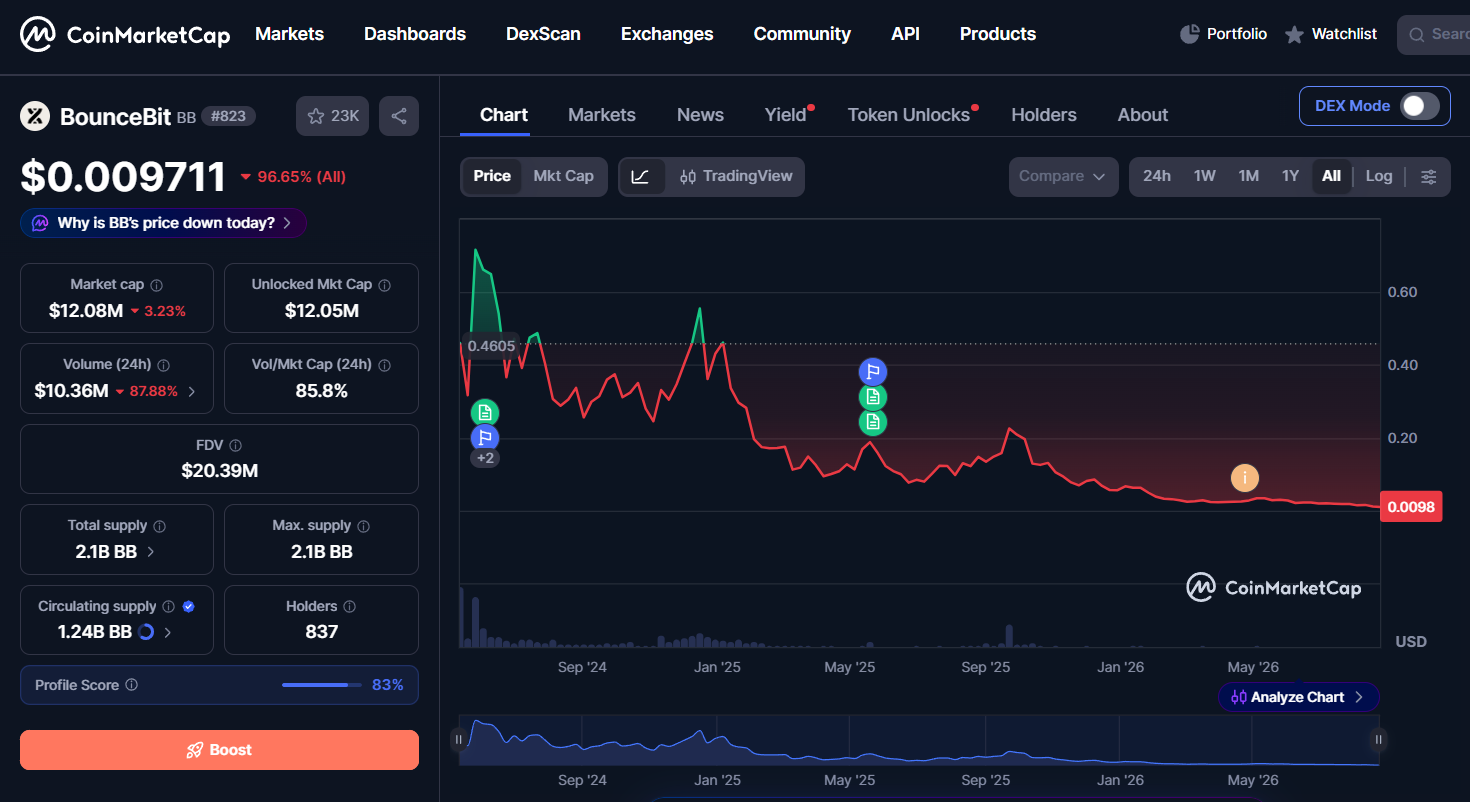1470x802 pixels.
Task: Click the orange info marker on the chart
Action: click(x=1245, y=478)
